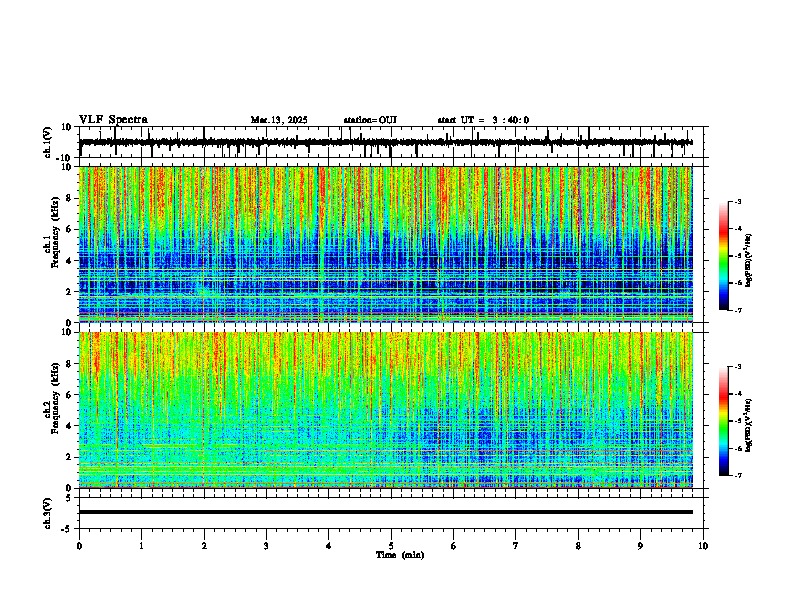Click the '8' kHz tick on ch.1 axis

point(70,198)
